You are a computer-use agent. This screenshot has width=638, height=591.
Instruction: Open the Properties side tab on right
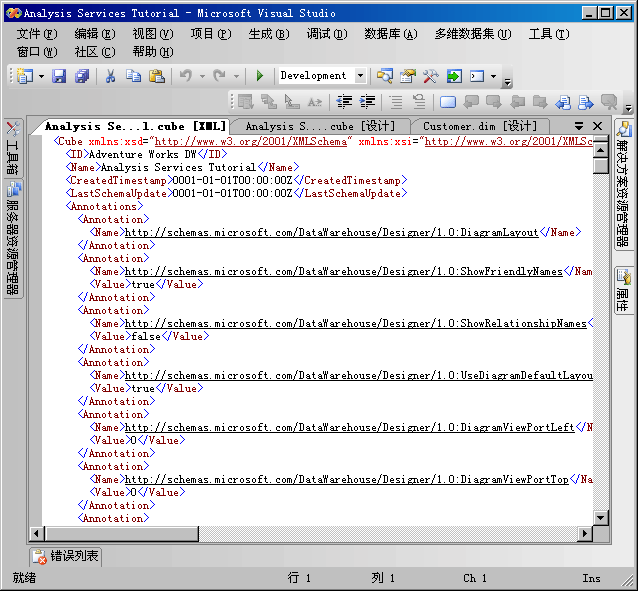click(623, 290)
